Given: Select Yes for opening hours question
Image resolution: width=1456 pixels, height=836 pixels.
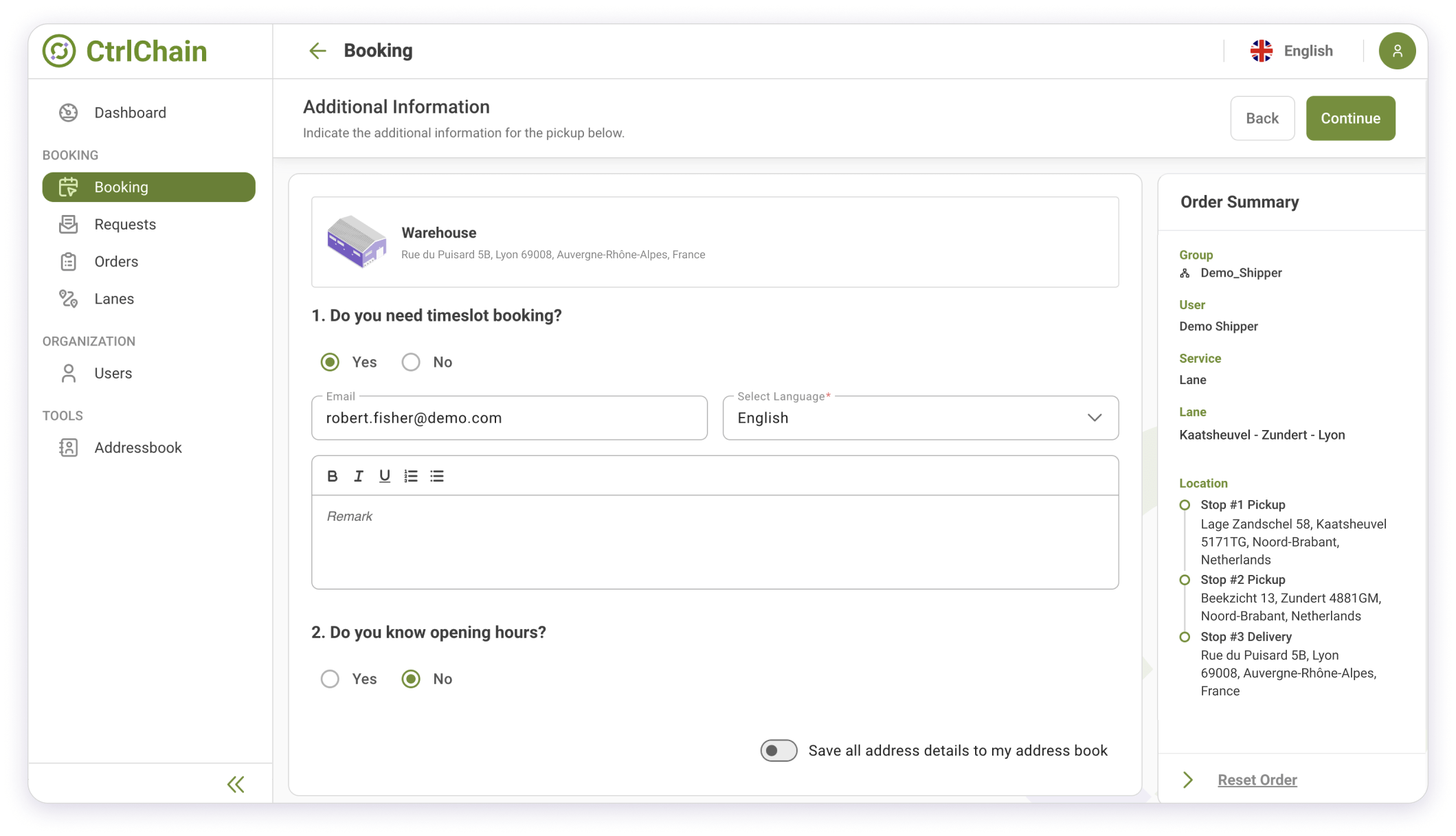Looking at the screenshot, I should [330, 679].
